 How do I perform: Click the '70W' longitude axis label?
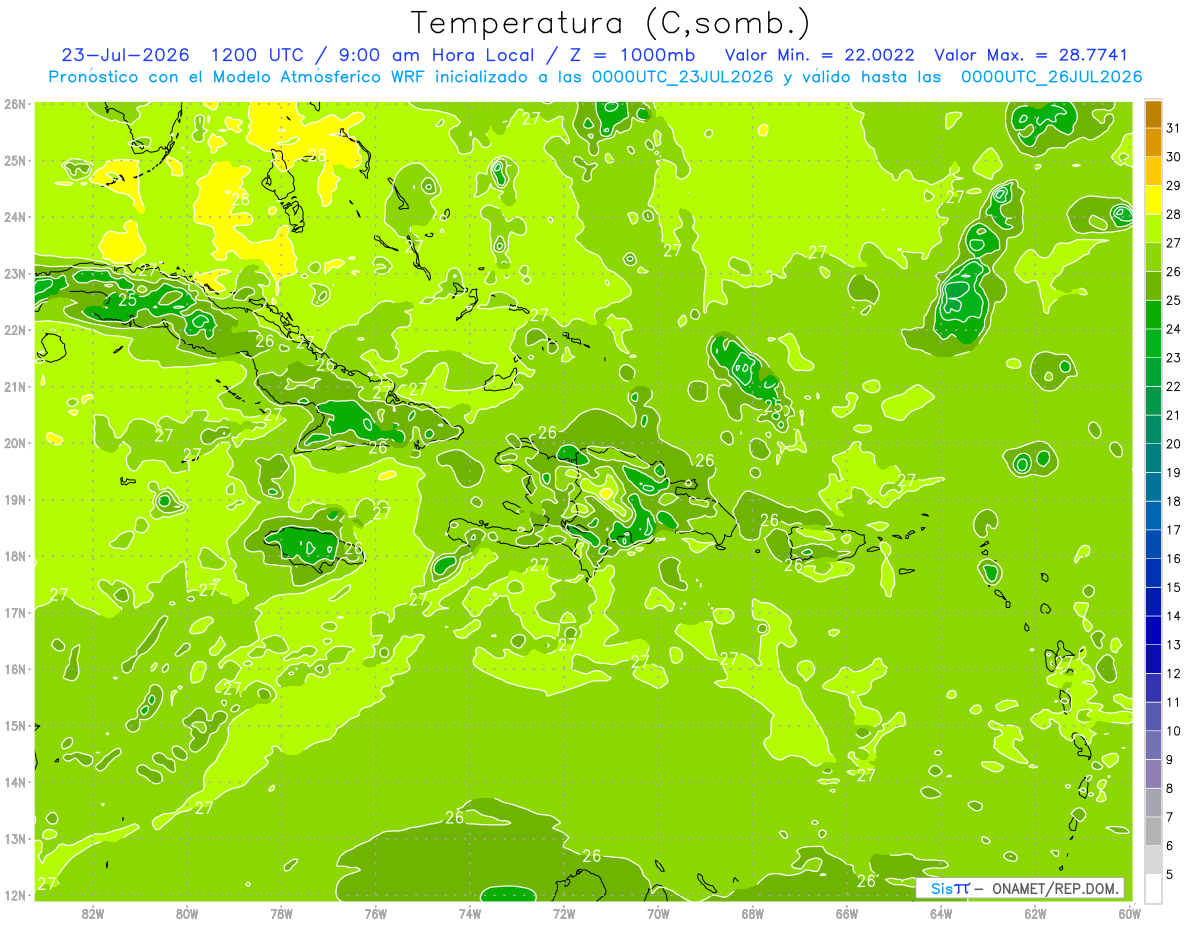click(x=658, y=913)
